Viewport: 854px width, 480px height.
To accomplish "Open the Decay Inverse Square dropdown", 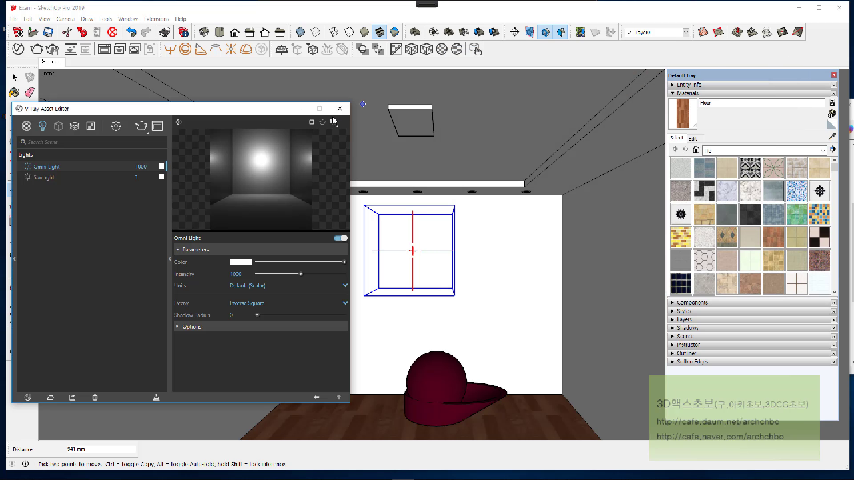I will click(x=288, y=303).
